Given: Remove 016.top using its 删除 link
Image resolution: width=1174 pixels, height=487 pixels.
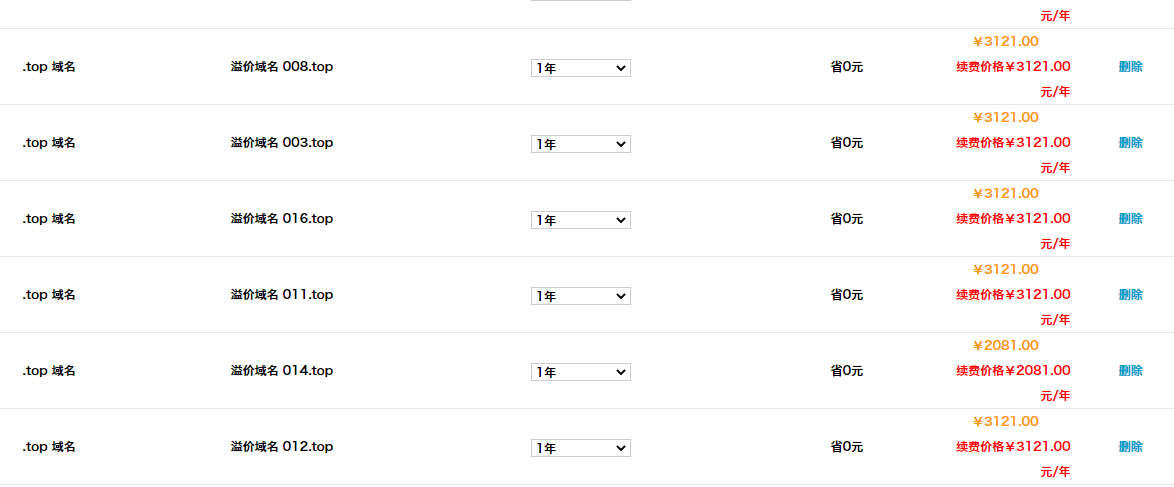Looking at the screenshot, I should (x=1130, y=219).
